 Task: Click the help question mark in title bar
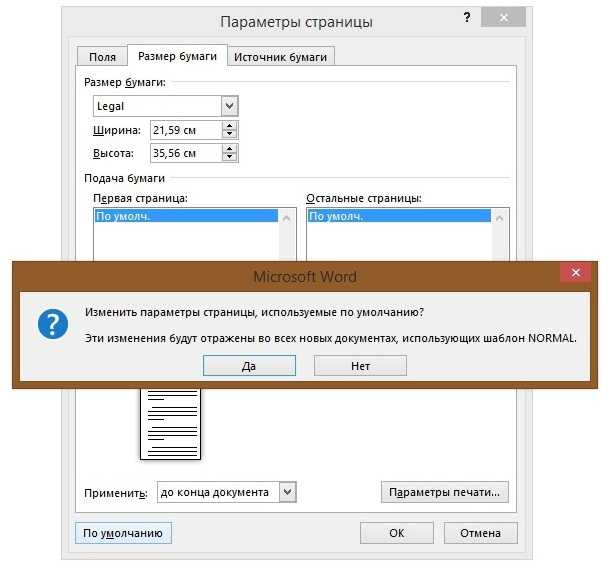click(467, 17)
